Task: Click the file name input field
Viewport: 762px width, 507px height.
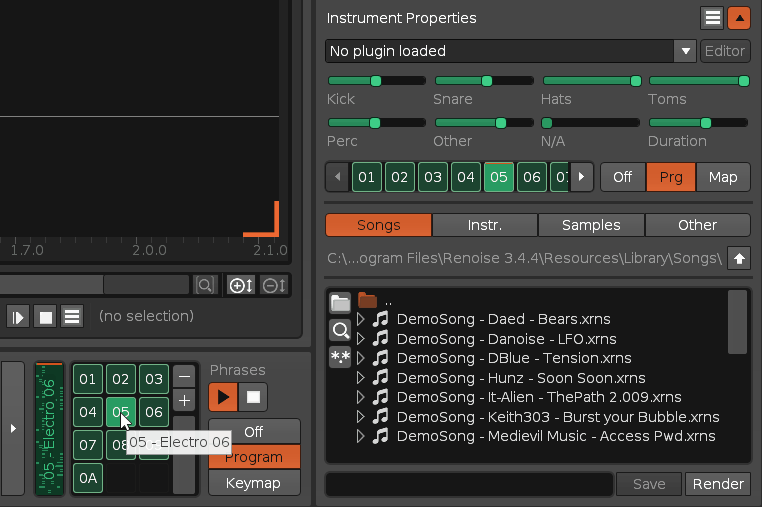Action: point(469,484)
